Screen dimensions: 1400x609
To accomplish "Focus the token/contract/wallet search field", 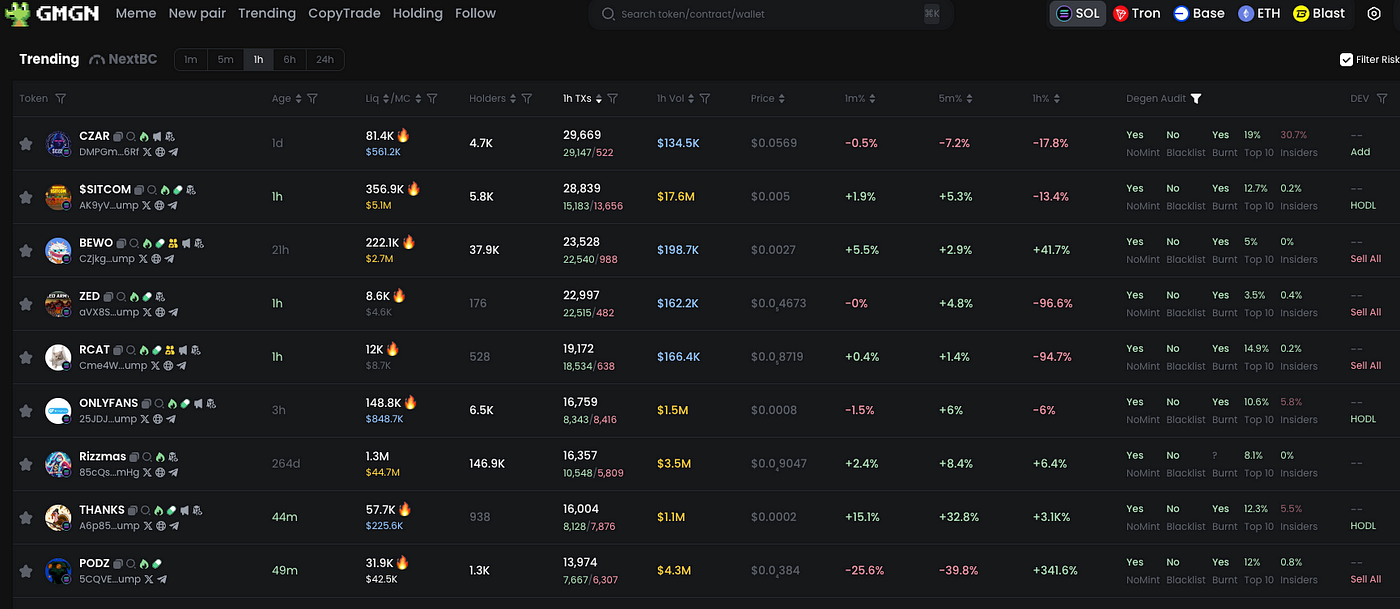I will point(770,14).
